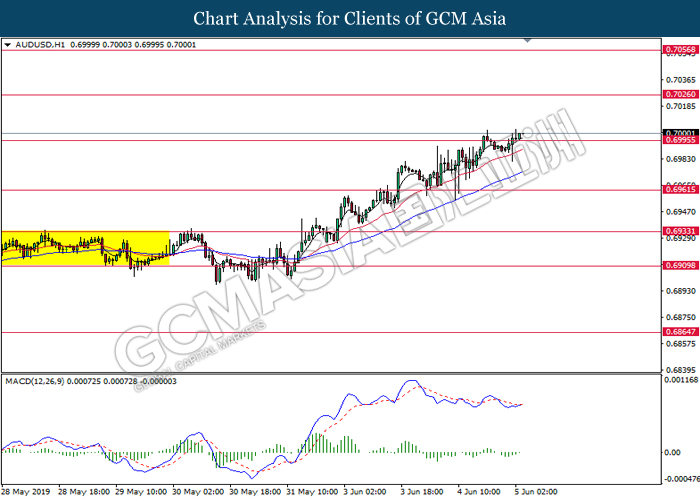Click the 0.69615 red price label
Image resolution: width=700 pixels, height=500 pixels.
pyautogui.click(x=680, y=190)
